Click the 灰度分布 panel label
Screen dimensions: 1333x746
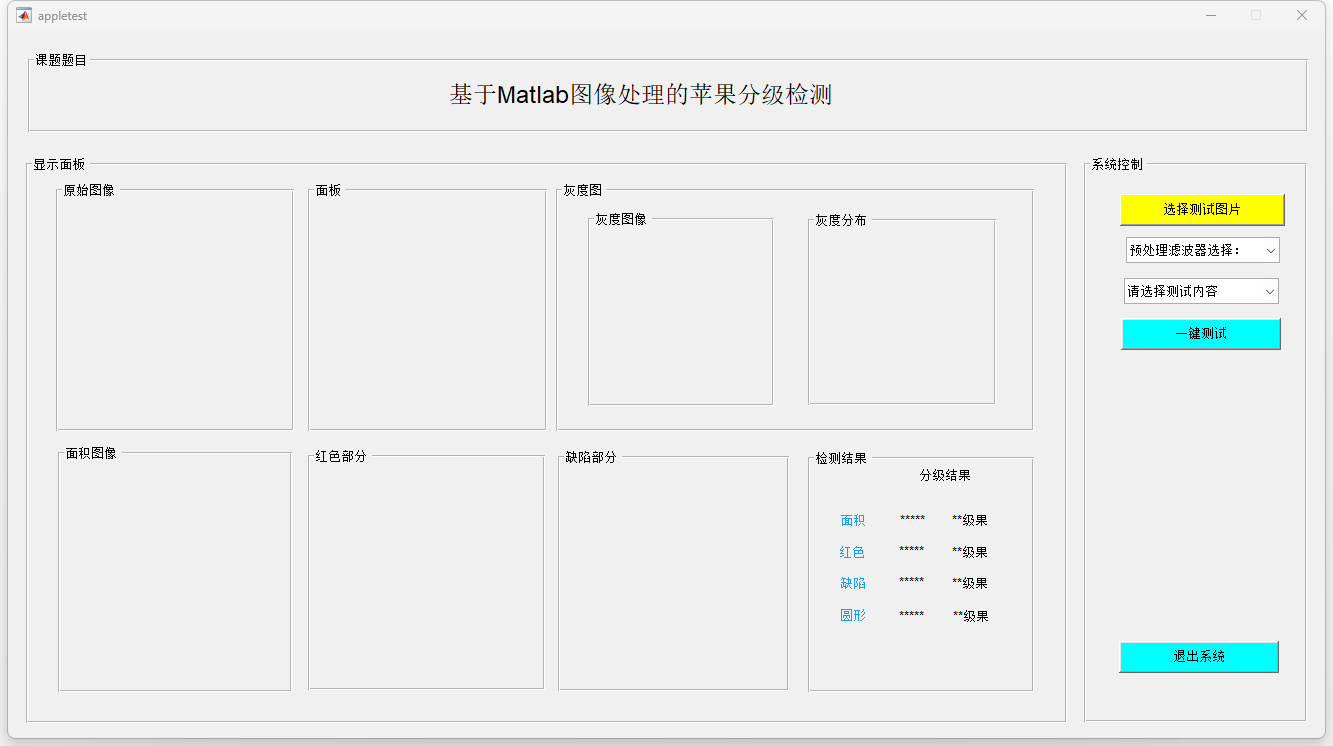(x=841, y=220)
